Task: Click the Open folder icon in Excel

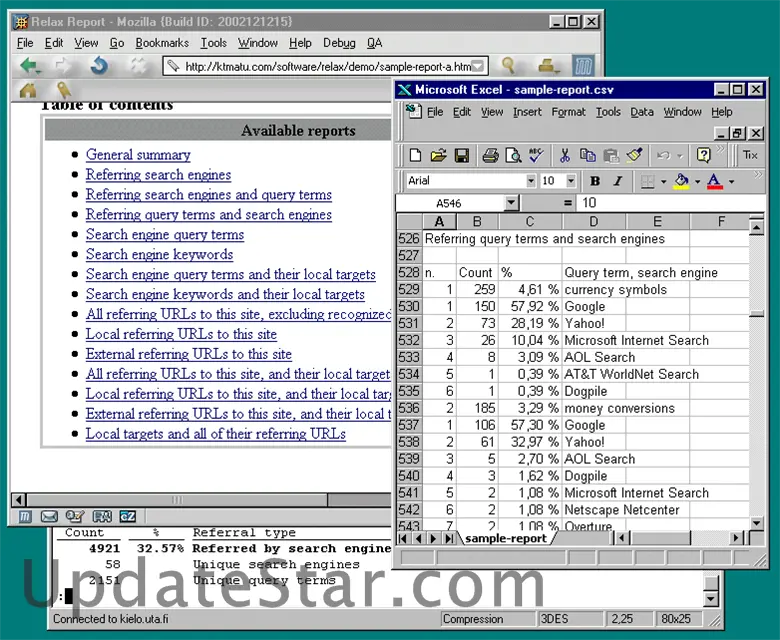Action: click(438, 156)
